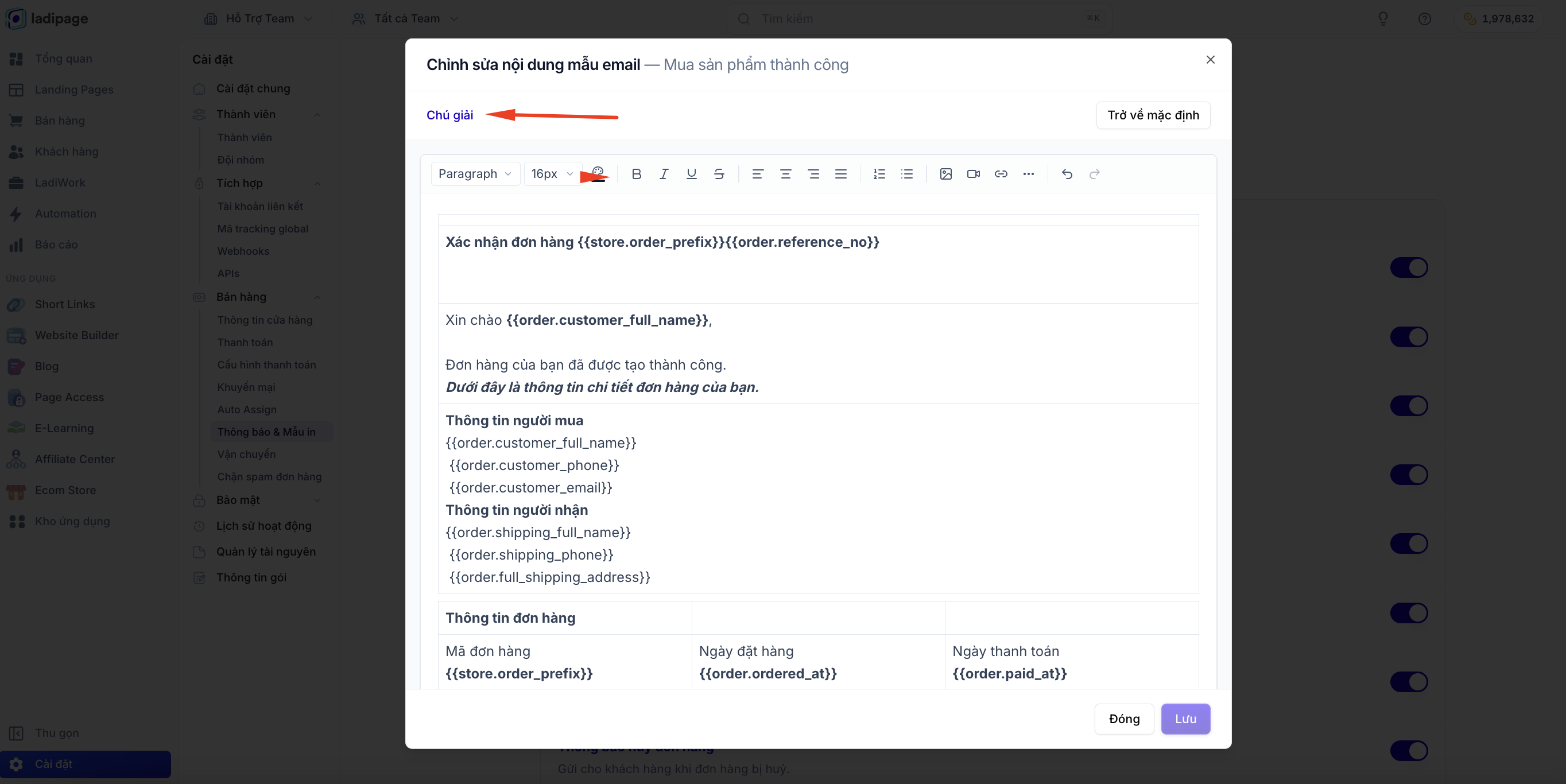This screenshot has width=1566, height=784.
Task: Apply strikethrough to the text
Action: tap(719, 174)
